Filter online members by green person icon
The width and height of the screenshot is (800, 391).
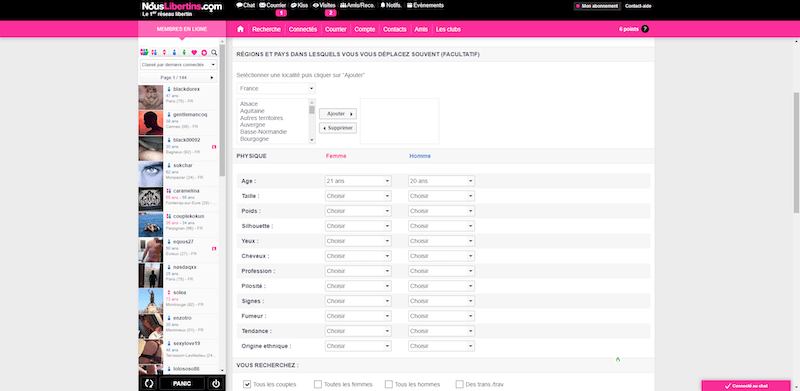pyautogui.click(x=184, y=52)
